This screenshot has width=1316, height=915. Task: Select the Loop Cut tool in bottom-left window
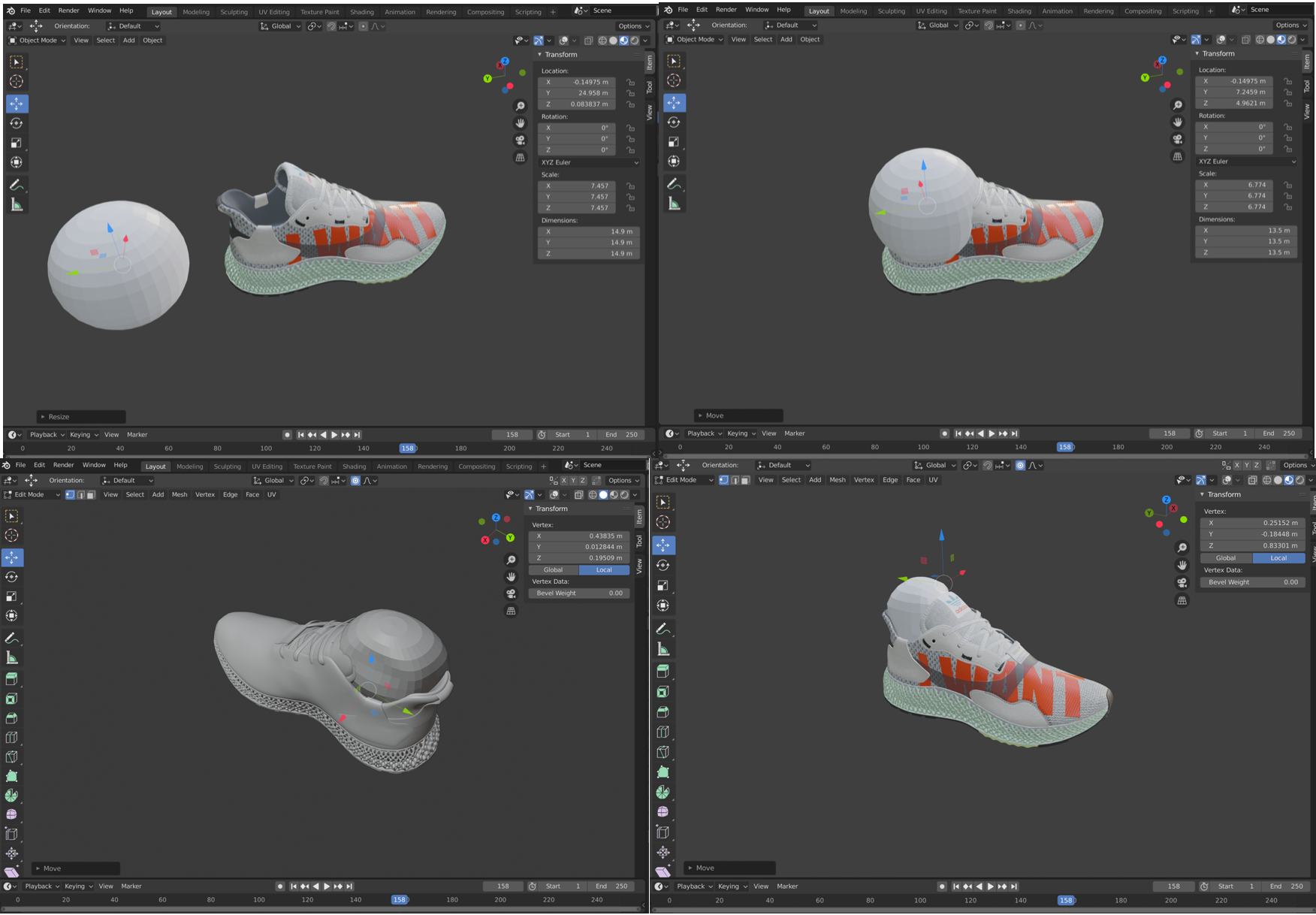(x=12, y=738)
